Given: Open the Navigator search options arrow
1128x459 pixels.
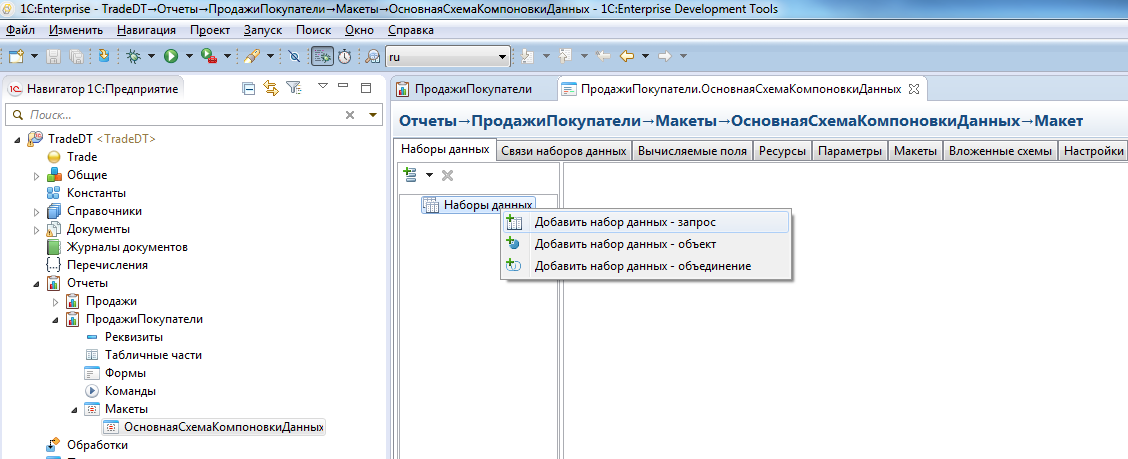Looking at the screenshot, I should click(373, 115).
